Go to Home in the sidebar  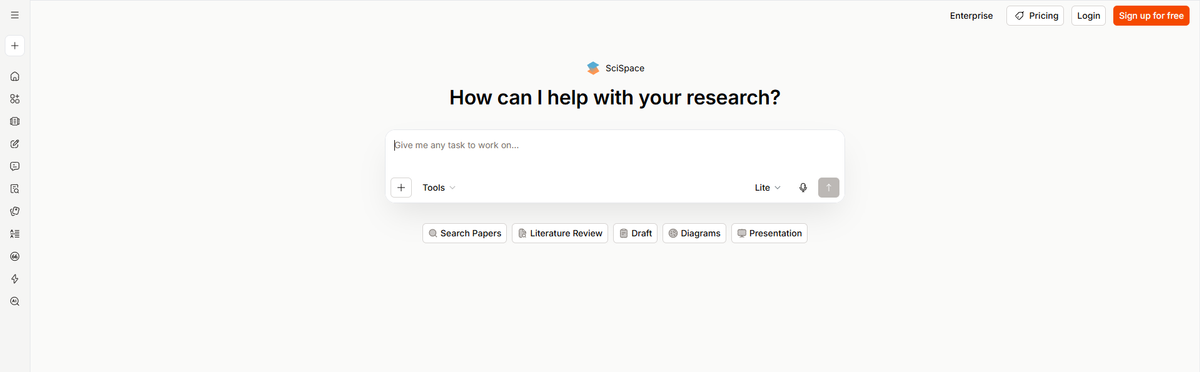click(14, 76)
